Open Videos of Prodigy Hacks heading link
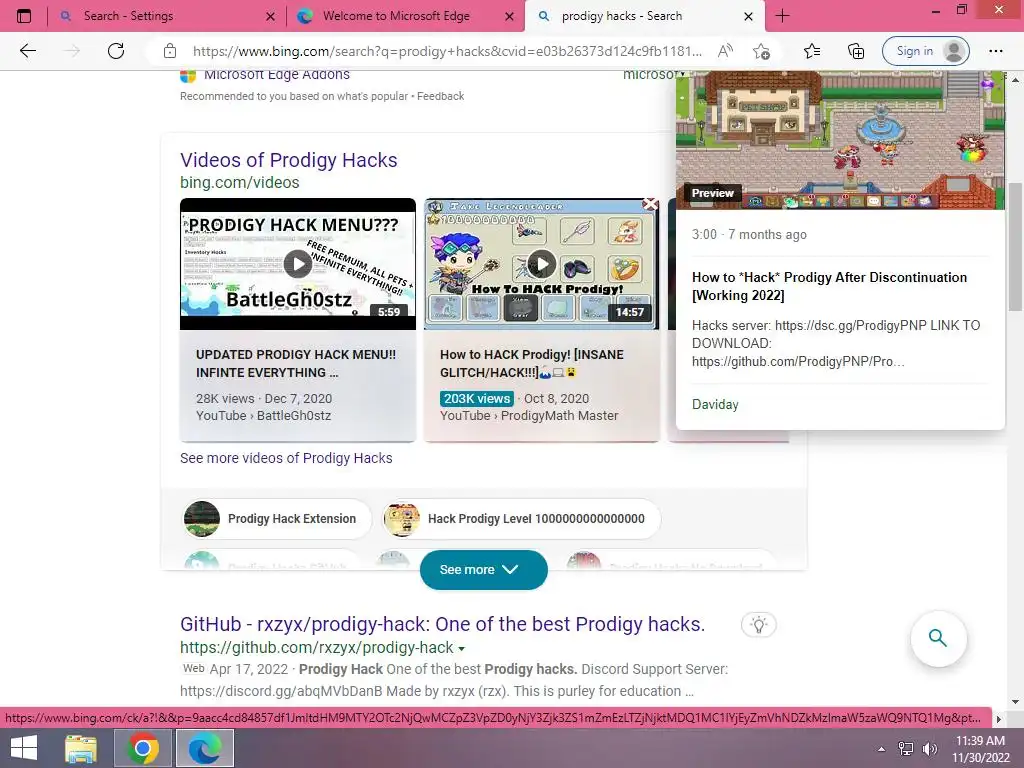 pos(289,160)
